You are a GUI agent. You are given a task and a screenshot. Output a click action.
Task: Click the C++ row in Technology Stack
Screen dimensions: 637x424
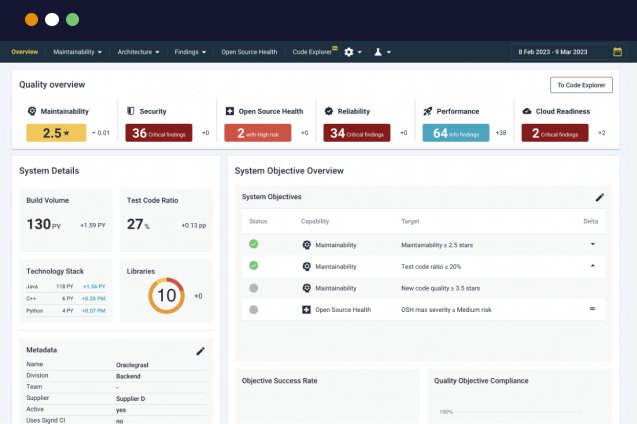(66, 299)
